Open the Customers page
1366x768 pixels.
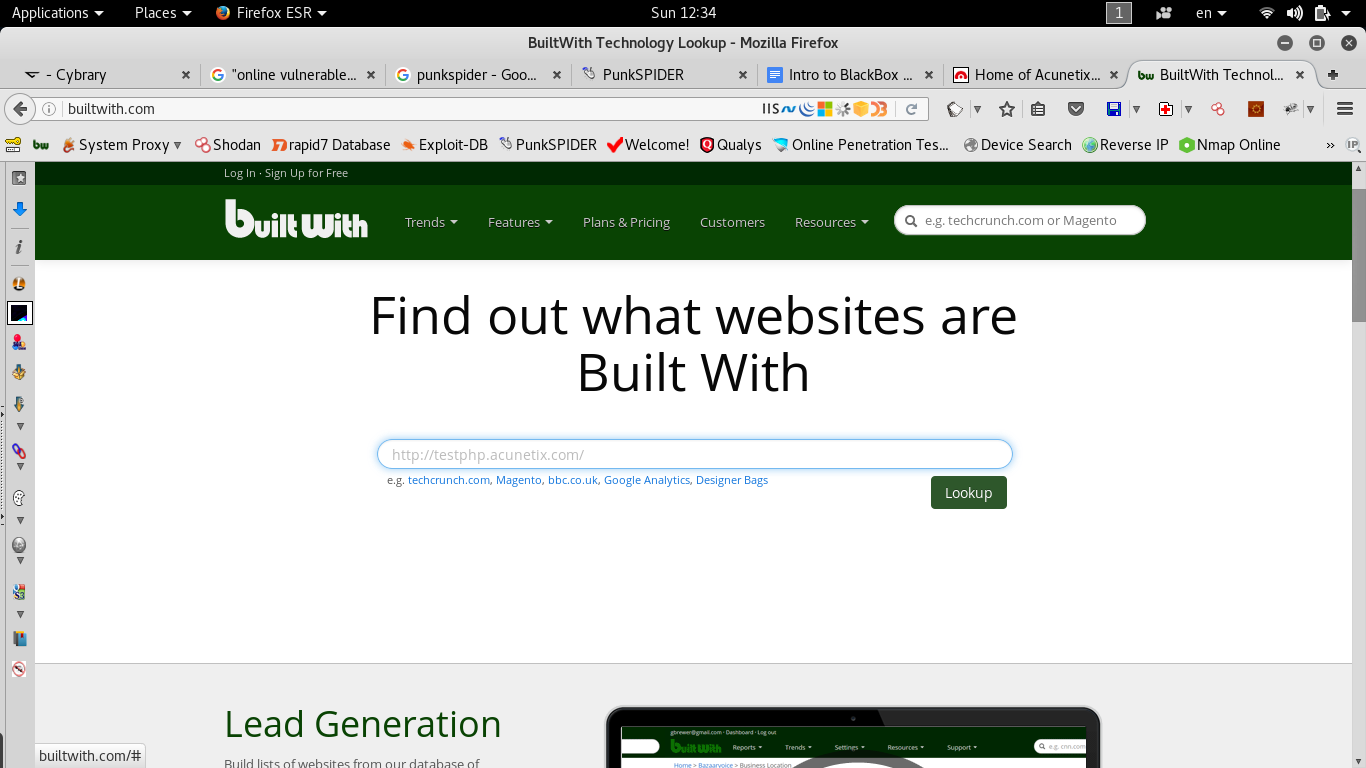732,222
